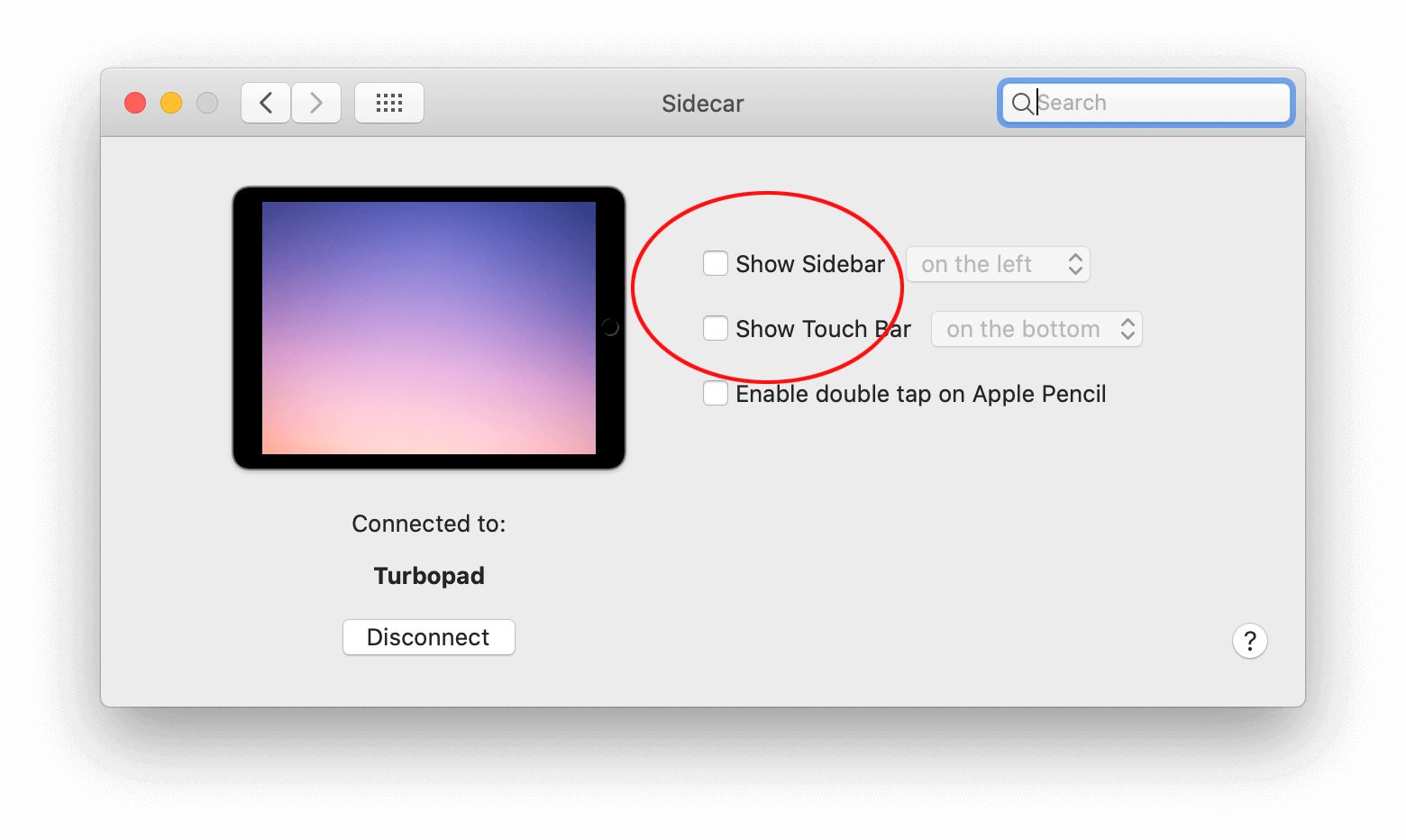Focus the Search field
Image resolution: width=1406 pixels, height=840 pixels.
(x=1146, y=103)
